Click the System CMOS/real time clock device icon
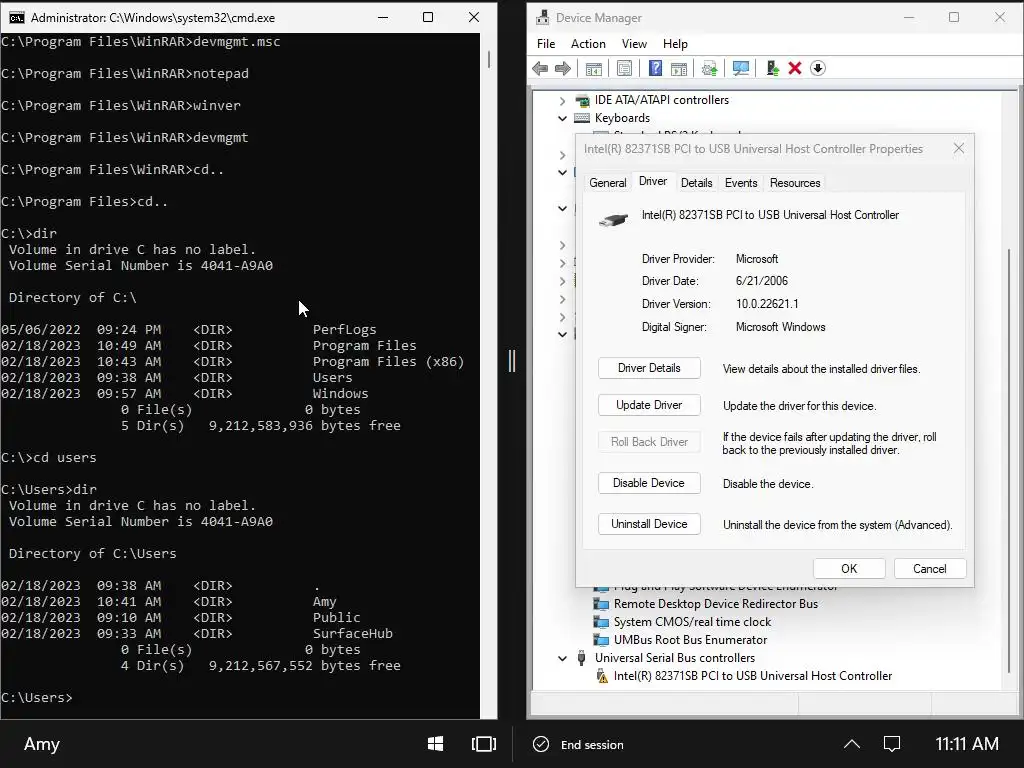Image resolution: width=1024 pixels, height=768 pixels. 601,622
